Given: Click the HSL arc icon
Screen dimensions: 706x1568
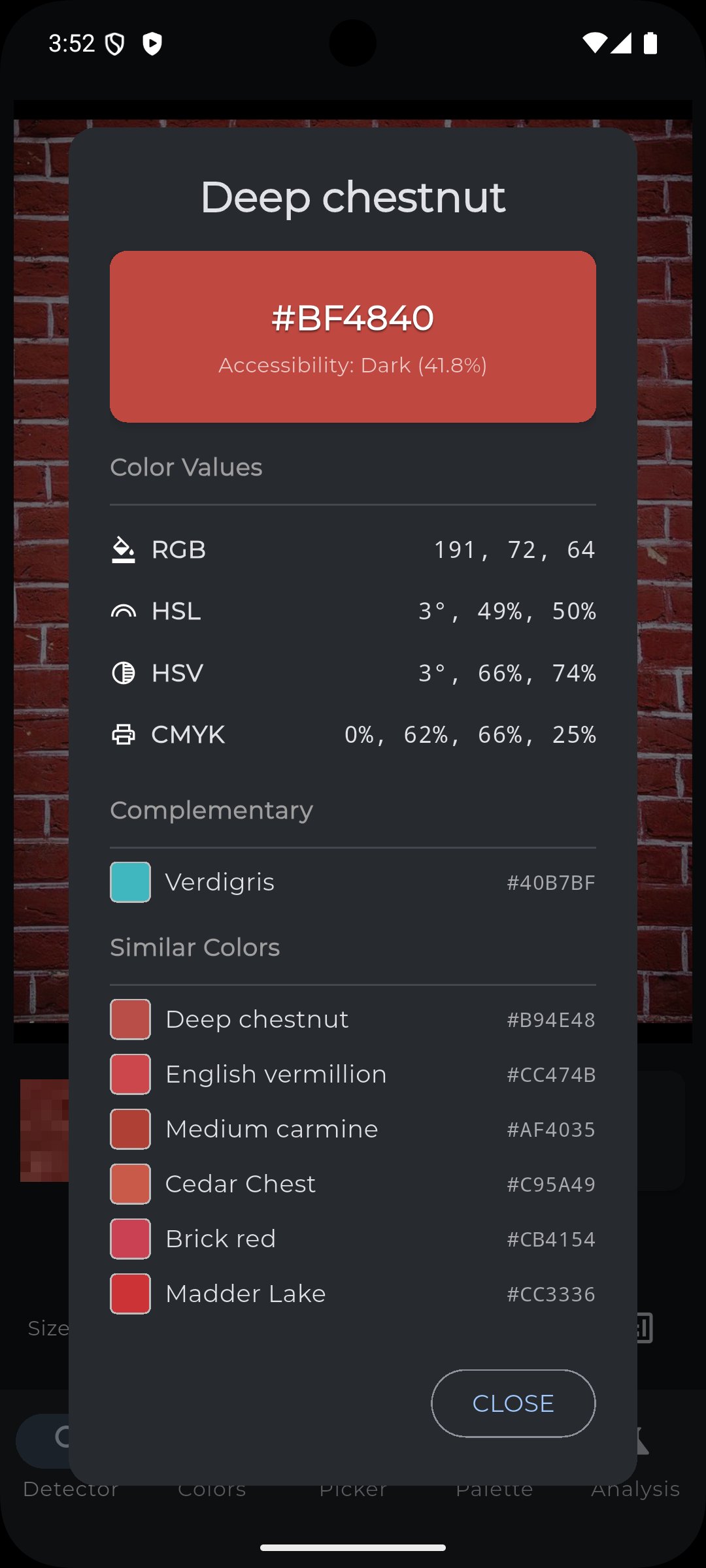Looking at the screenshot, I should click(x=123, y=612).
